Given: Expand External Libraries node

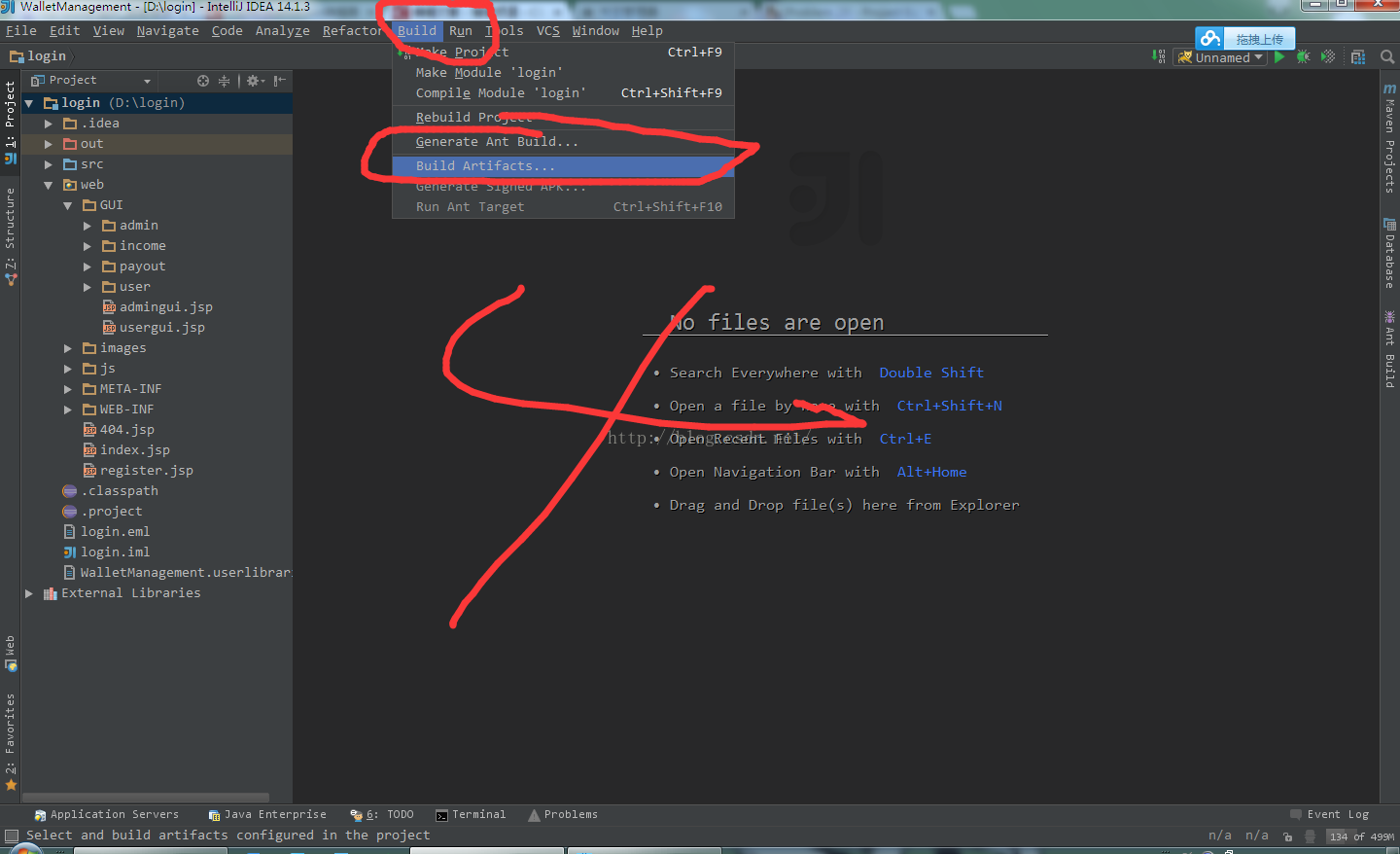Looking at the screenshot, I should 29,593.
